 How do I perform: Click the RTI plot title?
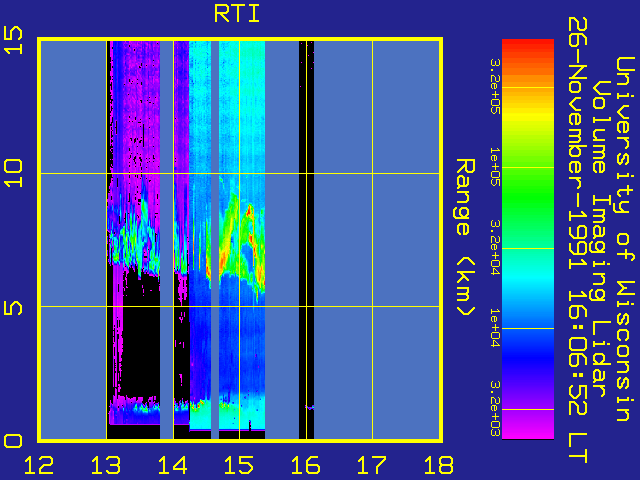point(237,14)
